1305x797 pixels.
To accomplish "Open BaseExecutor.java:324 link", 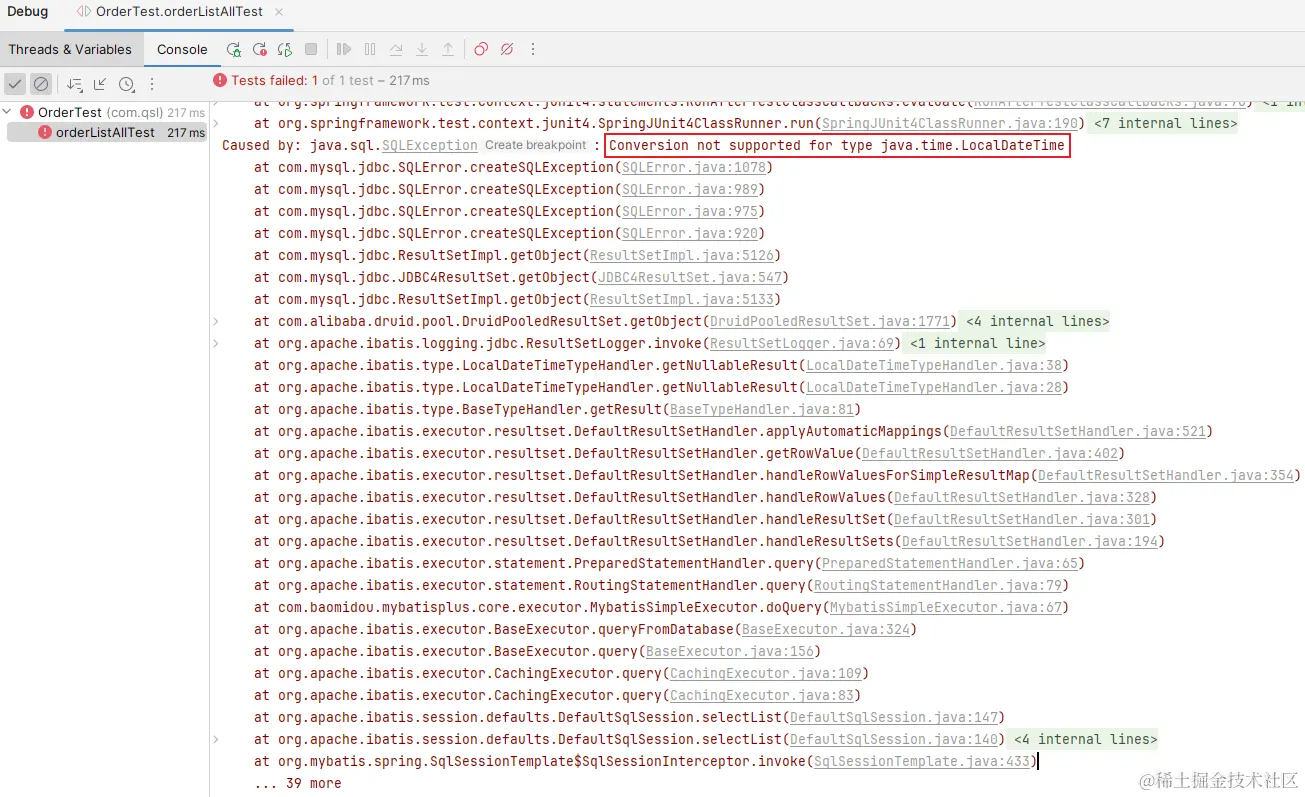I will (825, 629).
